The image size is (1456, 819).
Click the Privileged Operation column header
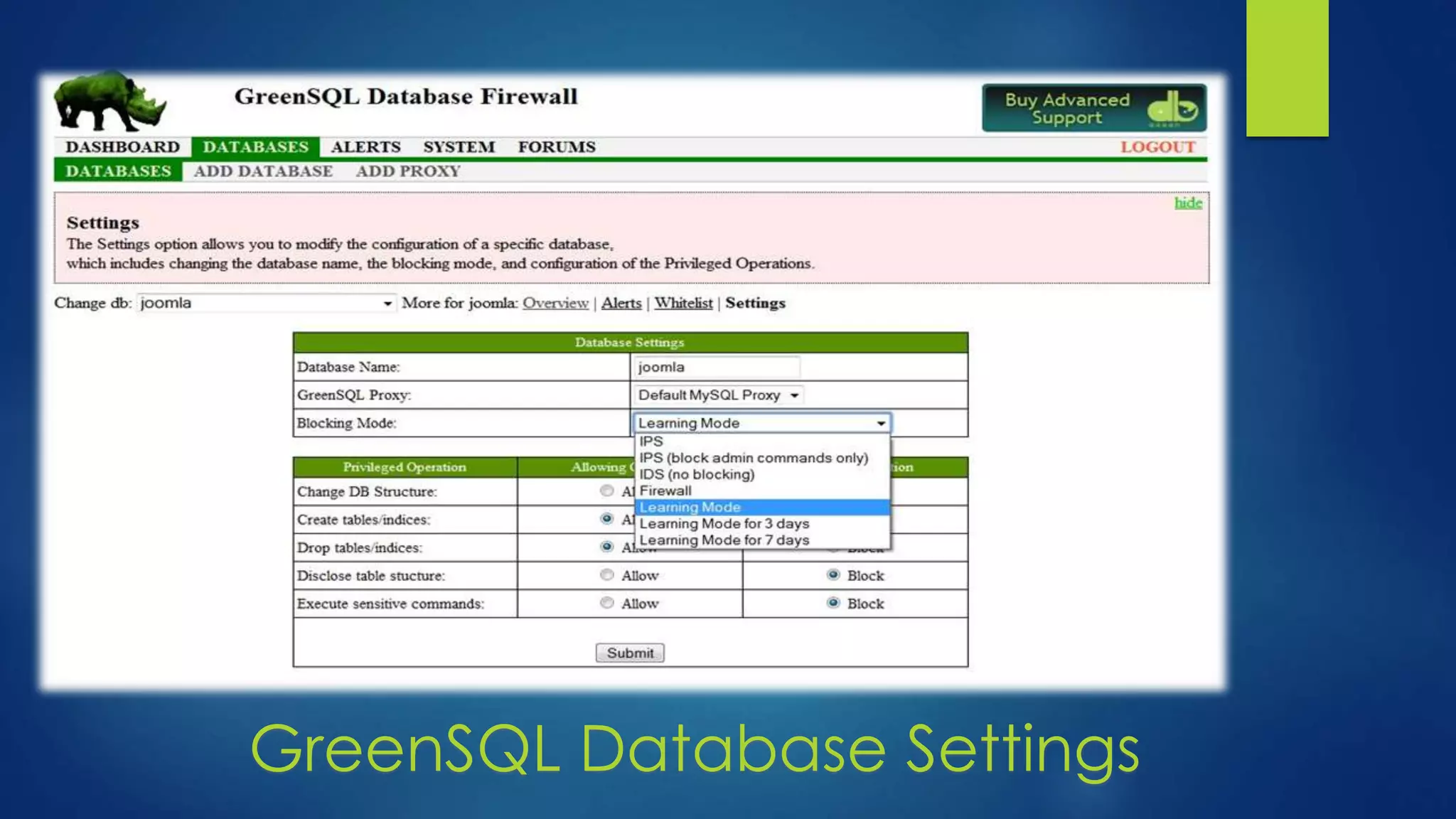tap(405, 467)
